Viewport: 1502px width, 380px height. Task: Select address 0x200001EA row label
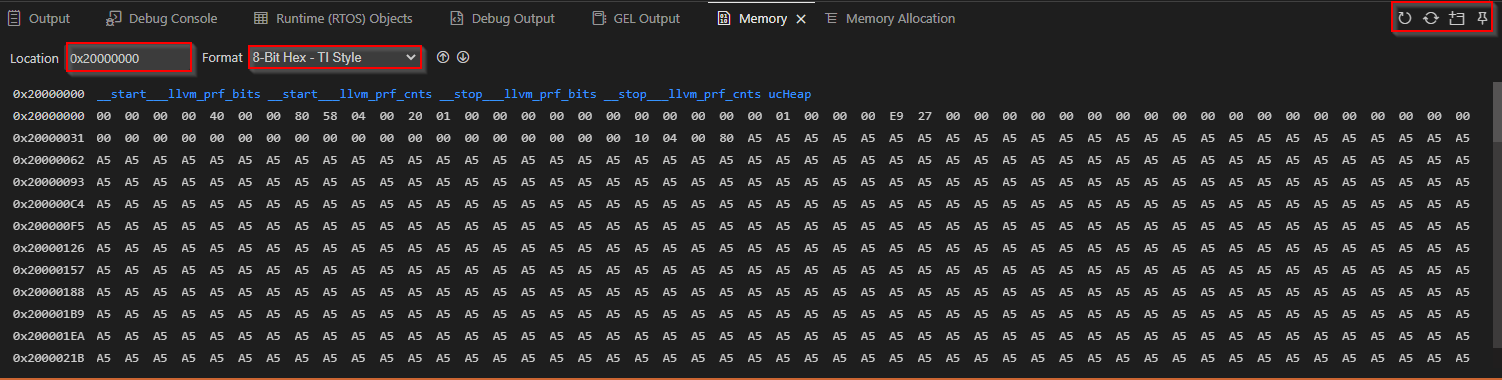click(48, 336)
